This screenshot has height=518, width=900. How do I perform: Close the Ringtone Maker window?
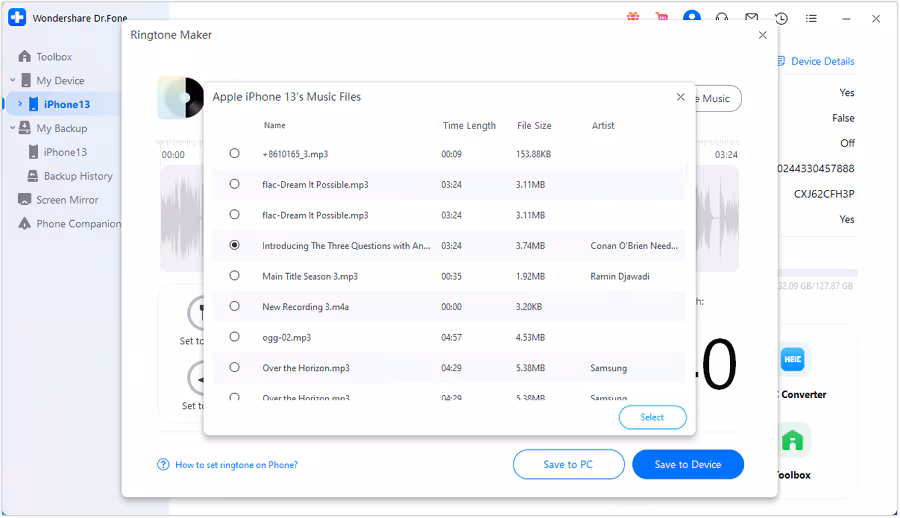coord(763,35)
